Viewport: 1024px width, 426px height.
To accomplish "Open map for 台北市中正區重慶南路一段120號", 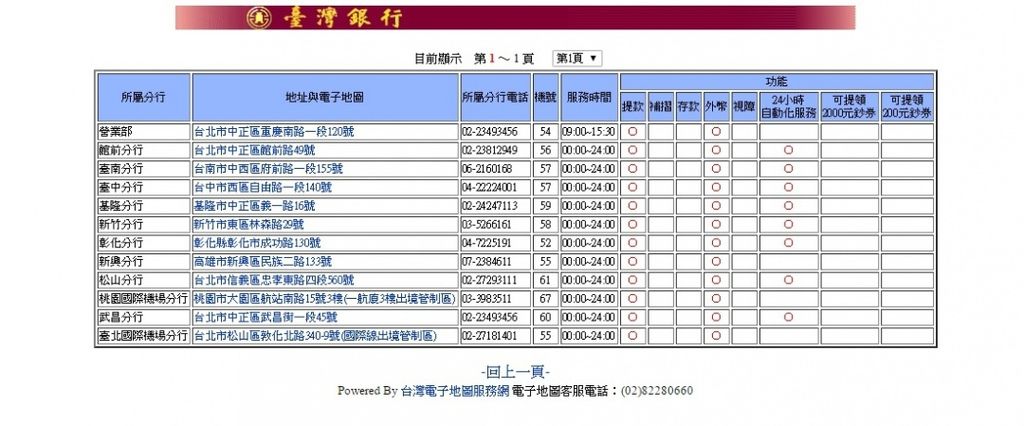I will tap(274, 132).
